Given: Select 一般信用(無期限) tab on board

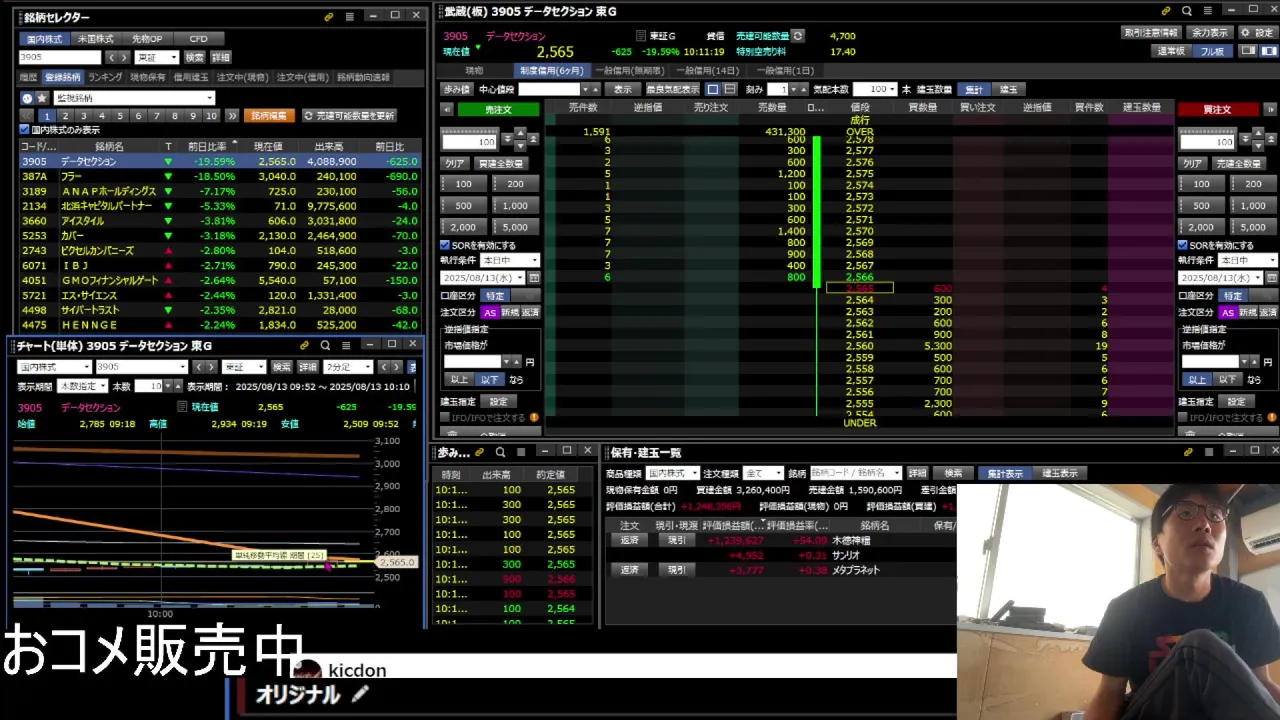Looking at the screenshot, I should click(629, 71).
